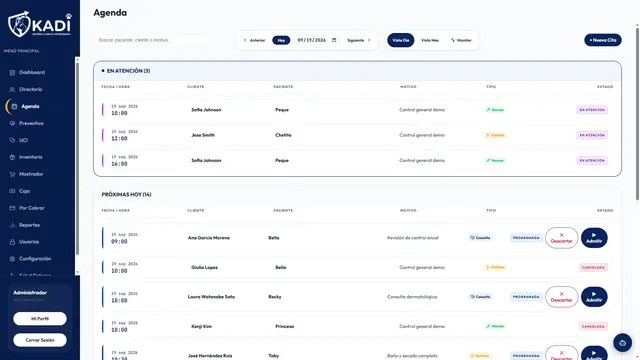Open the date picker calendar icon
This screenshot has width=640, height=360.
click(x=334, y=40)
